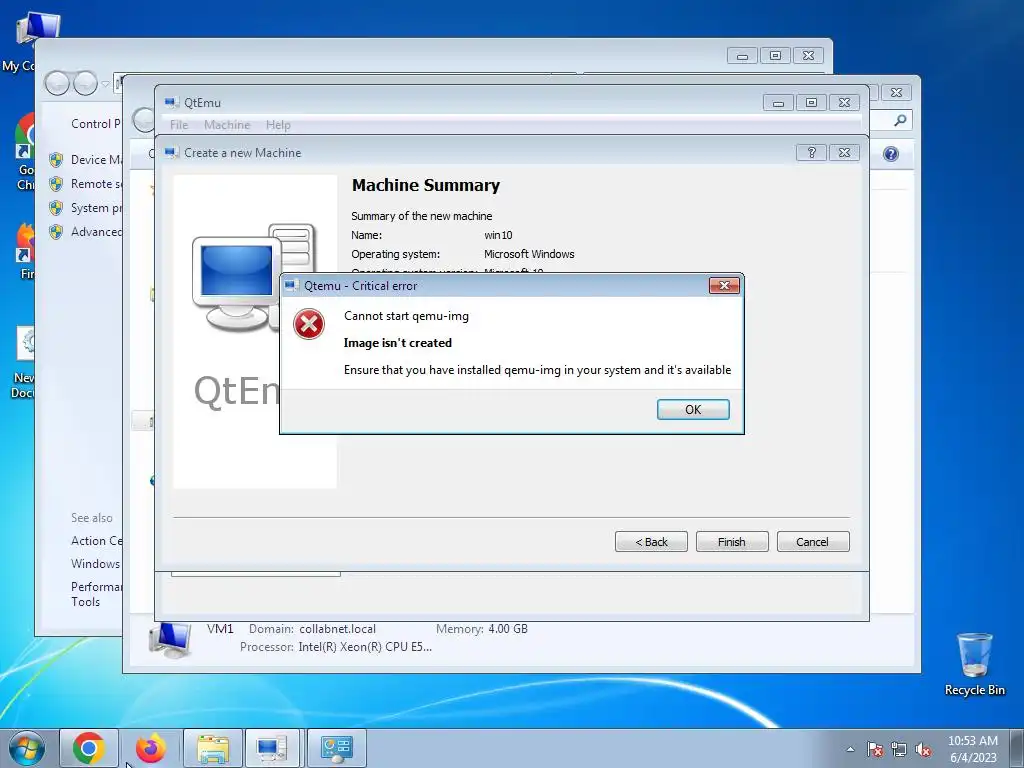Open Windows Explorer from the taskbar
Viewport: 1024px width, 768px height.
(x=213, y=748)
